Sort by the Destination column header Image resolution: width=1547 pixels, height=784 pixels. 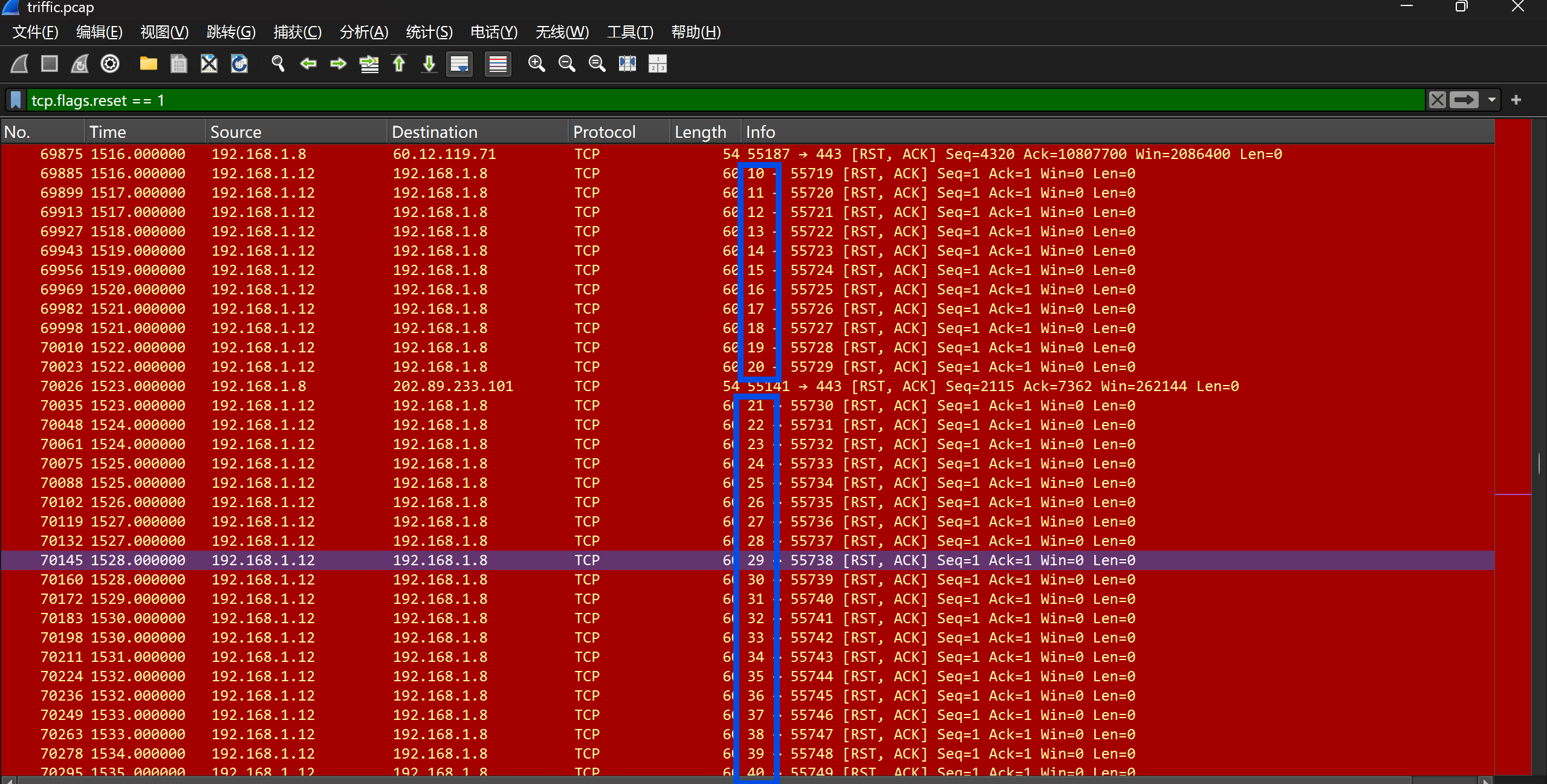[x=478, y=132]
